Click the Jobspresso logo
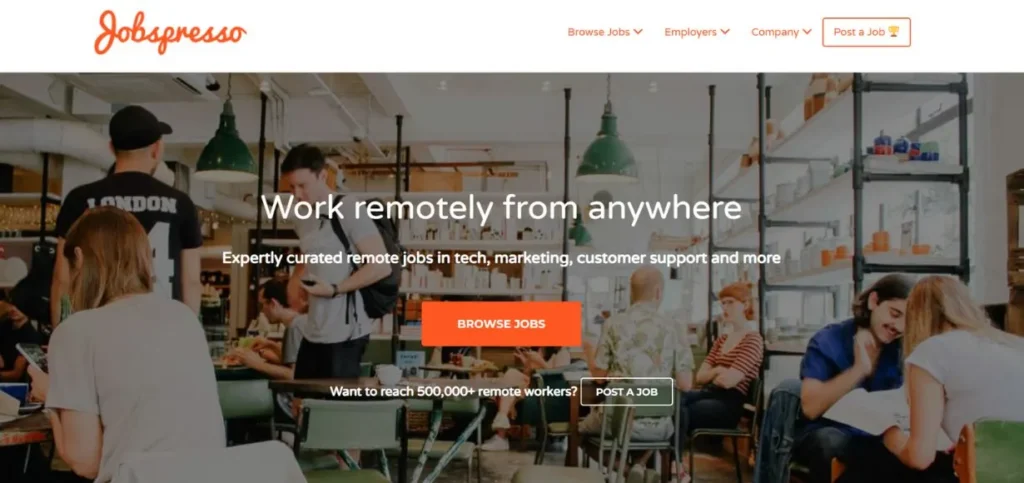1024x483 pixels. tap(170, 32)
